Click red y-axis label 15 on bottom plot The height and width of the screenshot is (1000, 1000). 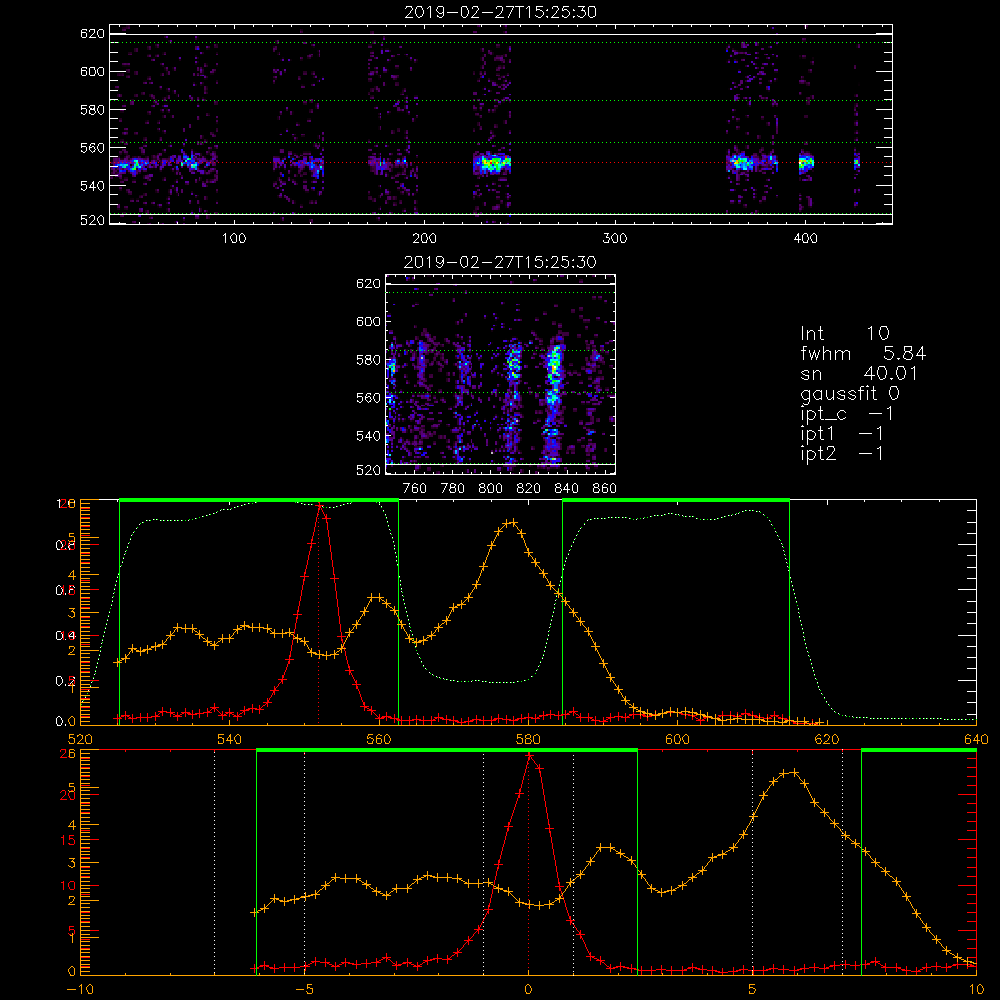point(68,840)
